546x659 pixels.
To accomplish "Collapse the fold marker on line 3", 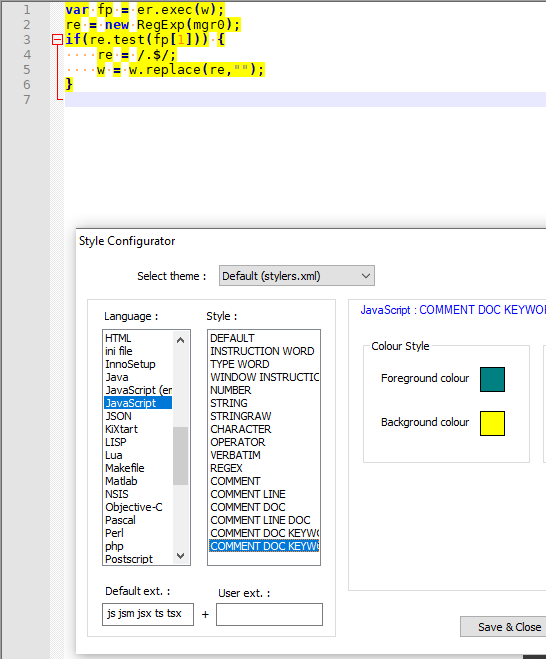I will pyautogui.click(x=57, y=40).
